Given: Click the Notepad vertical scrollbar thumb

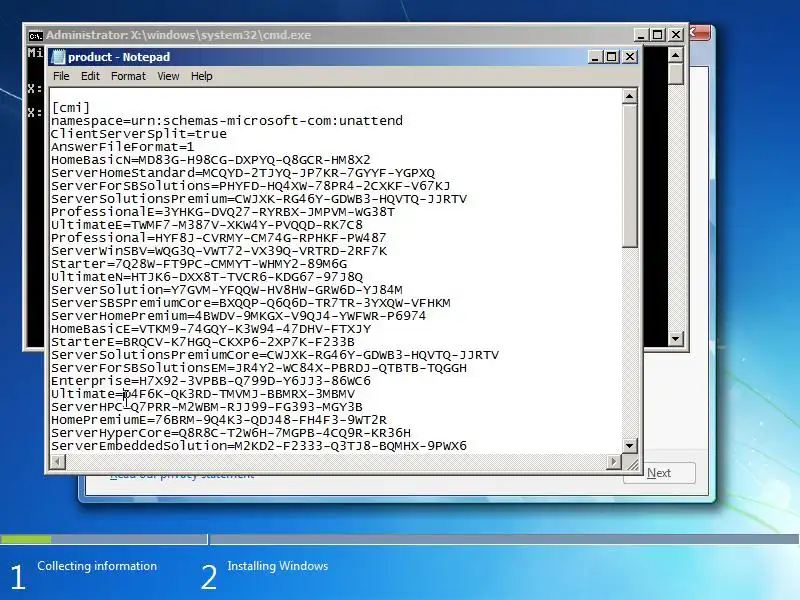Looking at the screenshot, I should (630, 176).
